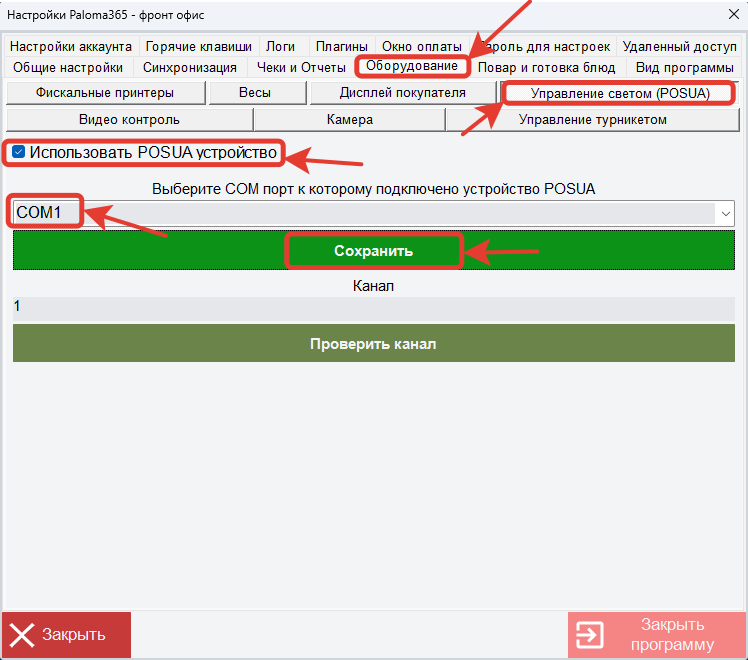Expand the COM port dropdown arrow
Viewport: 748px width, 660px height.
724,213
